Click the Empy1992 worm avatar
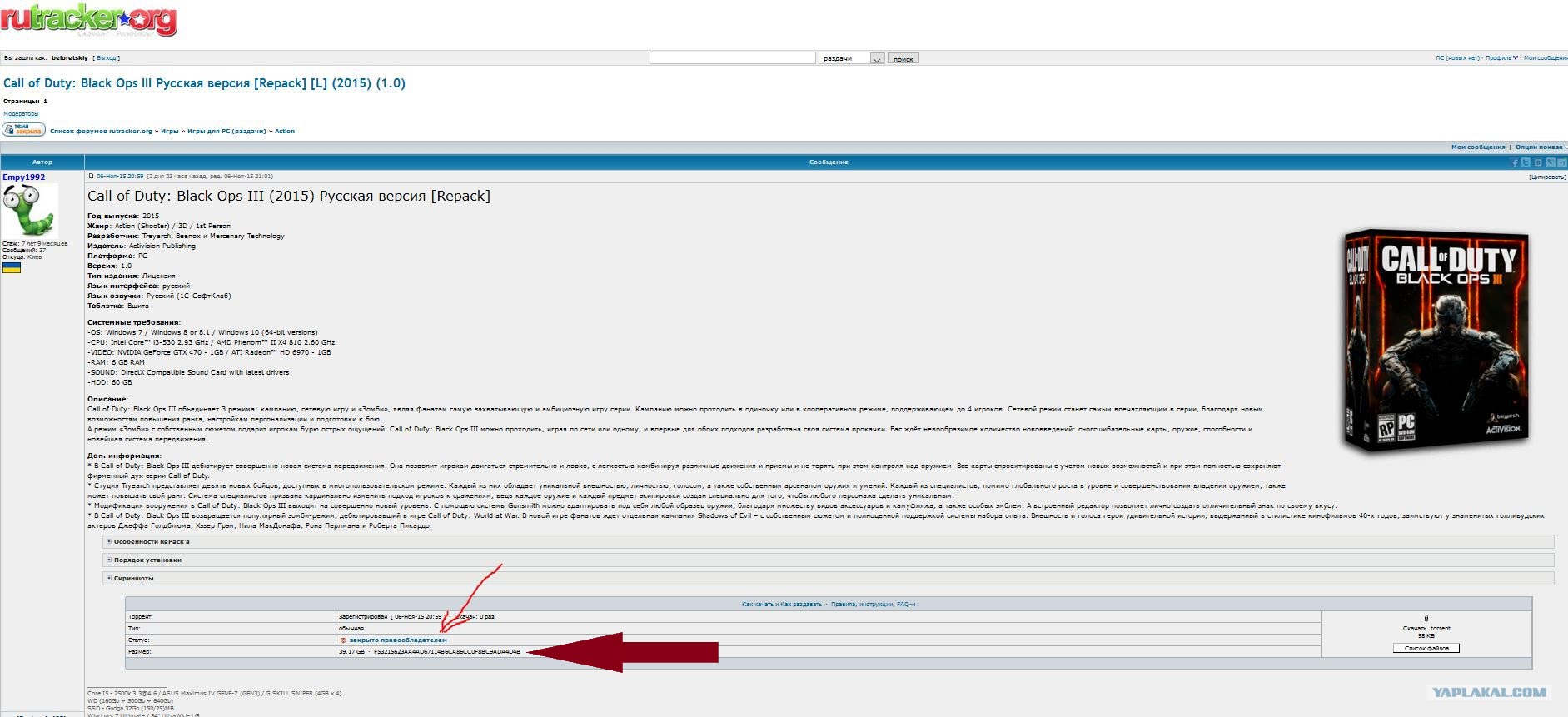 pyautogui.click(x=29, y=210)
